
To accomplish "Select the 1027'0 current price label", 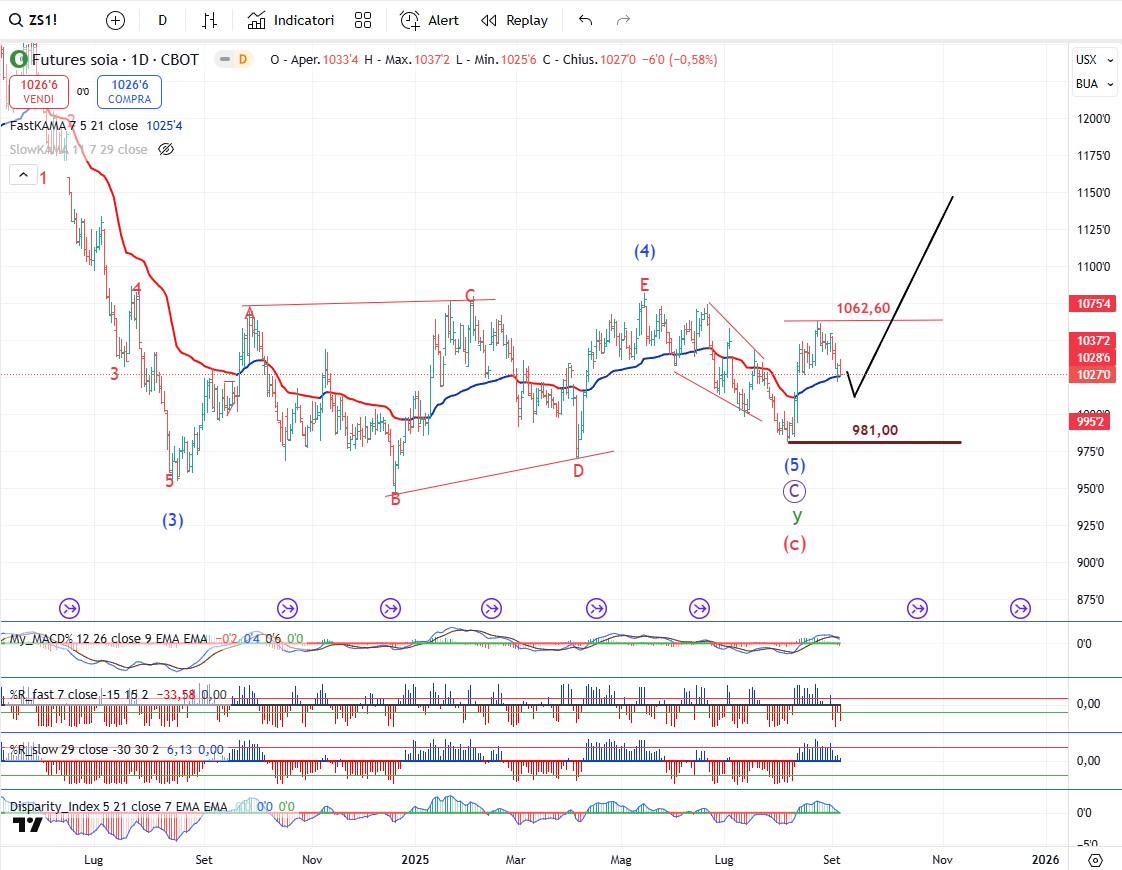I will click(x=1093, y=374).
